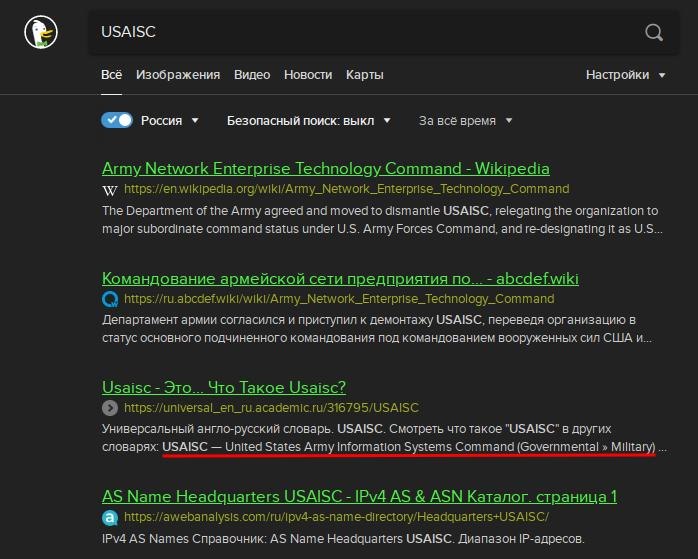This screenshot has width=698, height=559.
Task: Click the universal_en_ru.academic.ru URL
Action: pyautogui.click(x=272, y=408)
